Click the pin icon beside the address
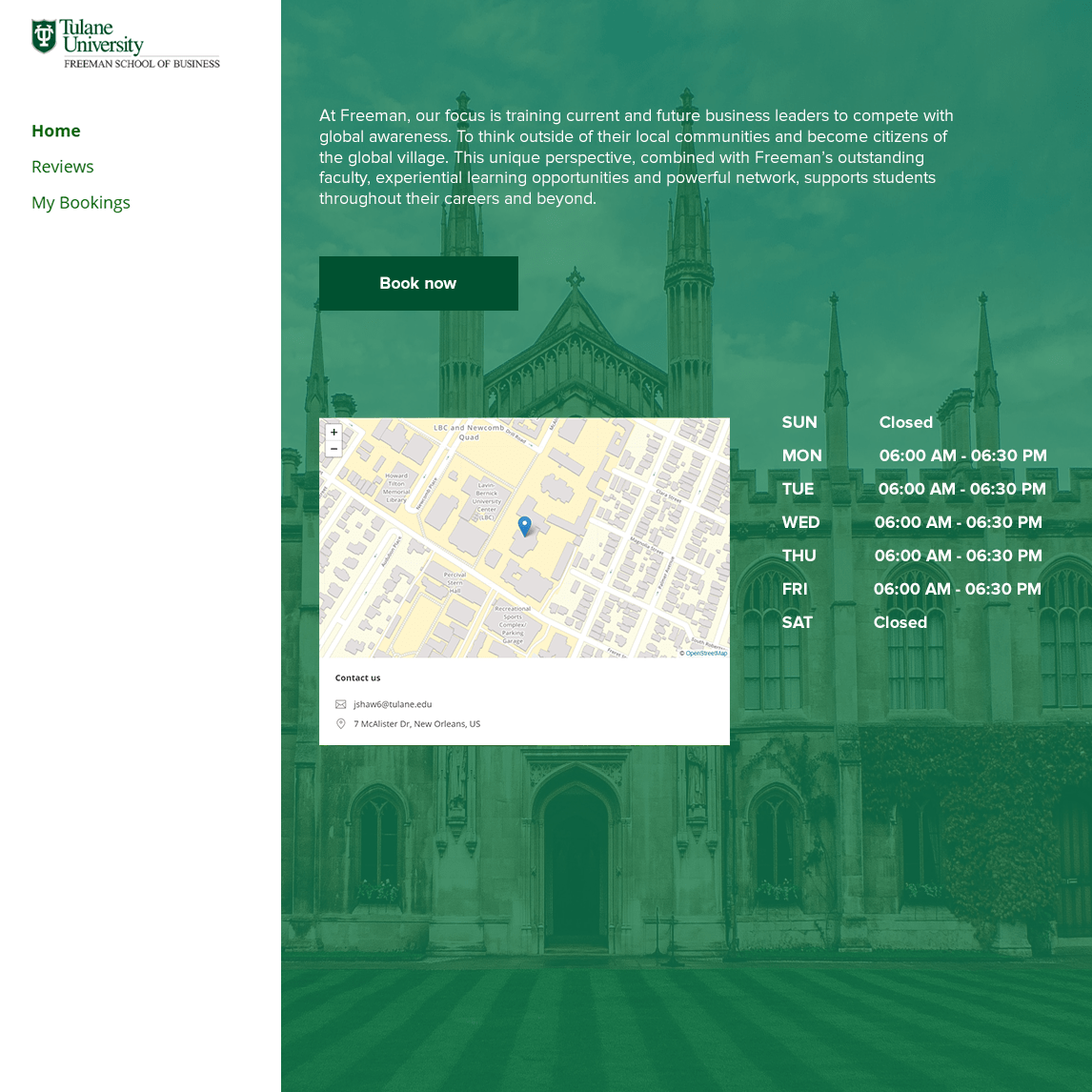This screenshot has width=1092, height=1092. coord(341,724)
